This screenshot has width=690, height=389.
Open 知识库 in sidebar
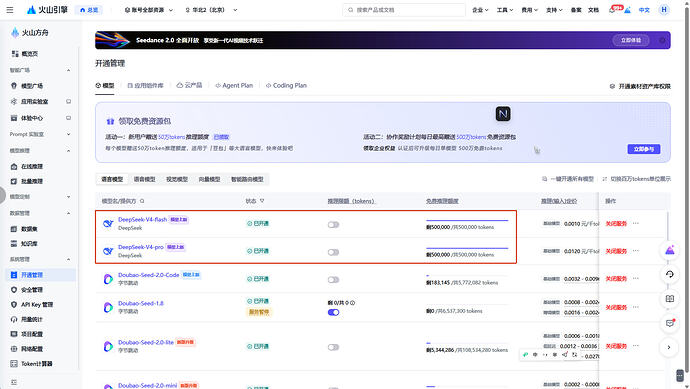coord(24,243)
